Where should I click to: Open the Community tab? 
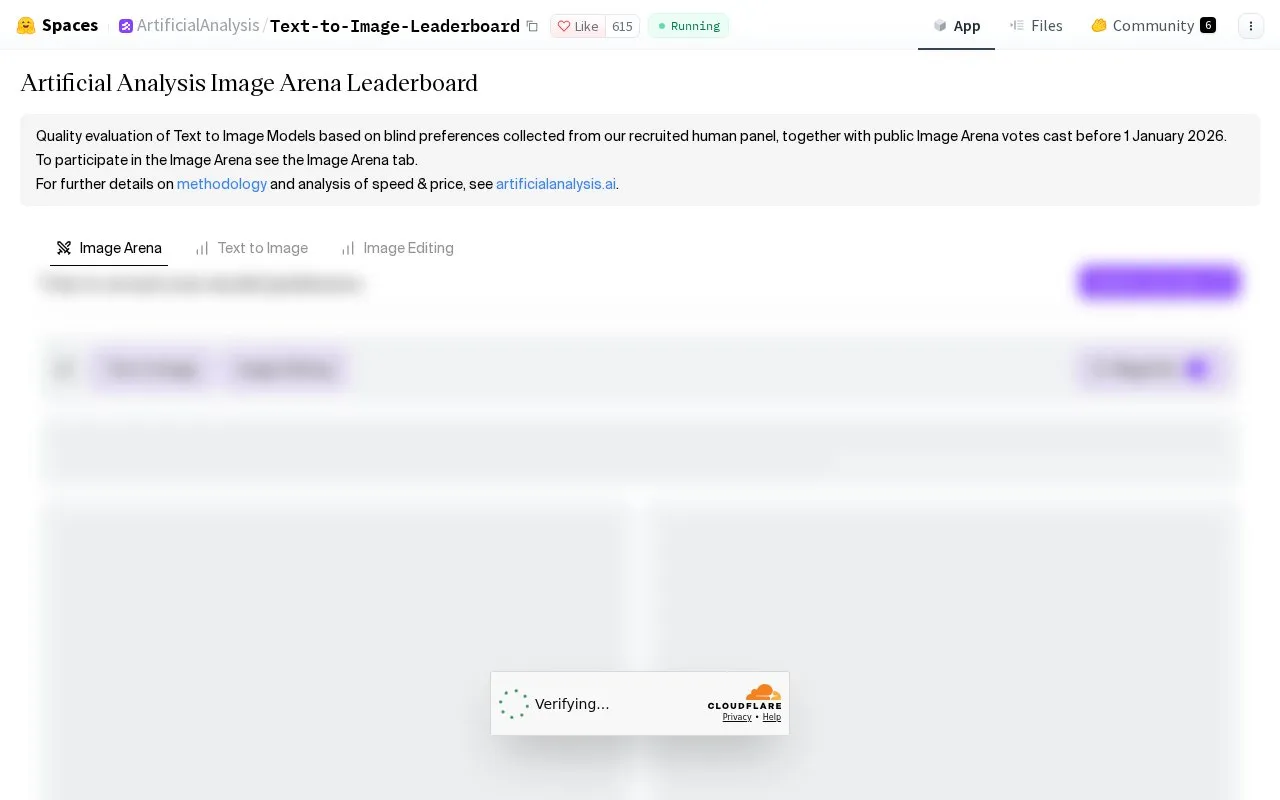pos(1153,25)
